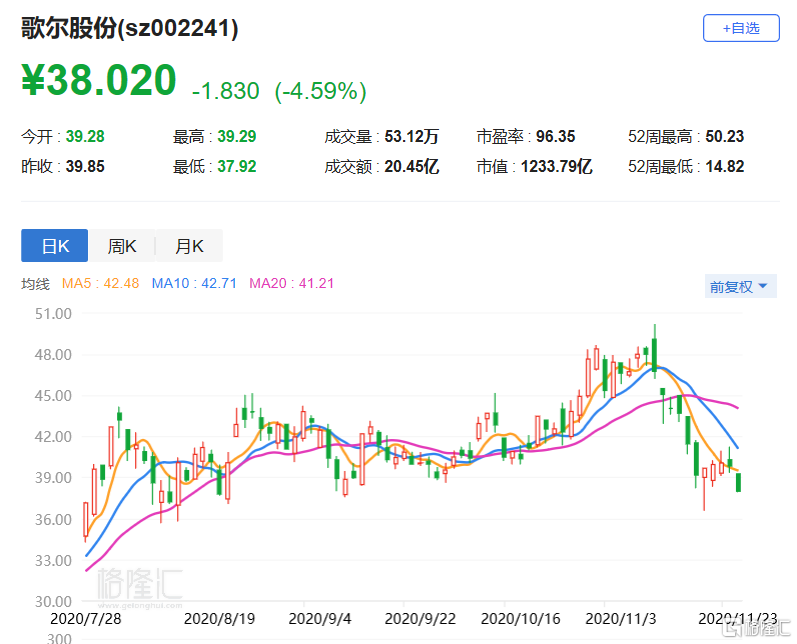Switch to the 周K weekly chart tab
The image size is (797, 644).
pos(121,246)
